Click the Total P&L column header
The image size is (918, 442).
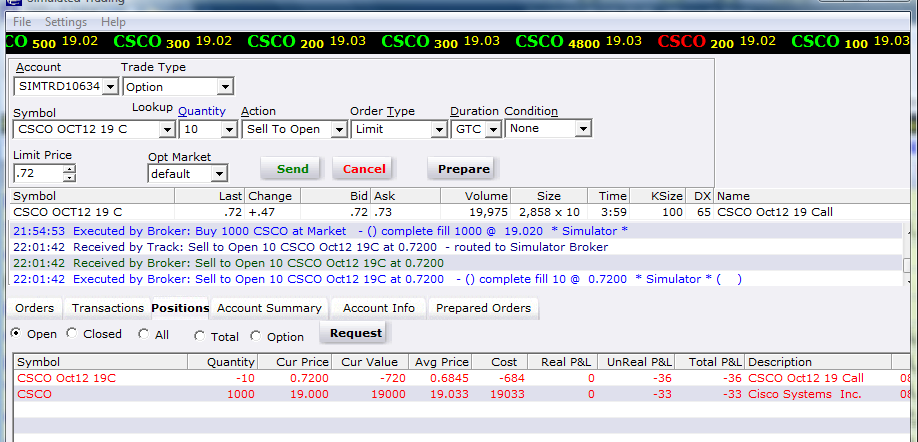click(710, 362)
